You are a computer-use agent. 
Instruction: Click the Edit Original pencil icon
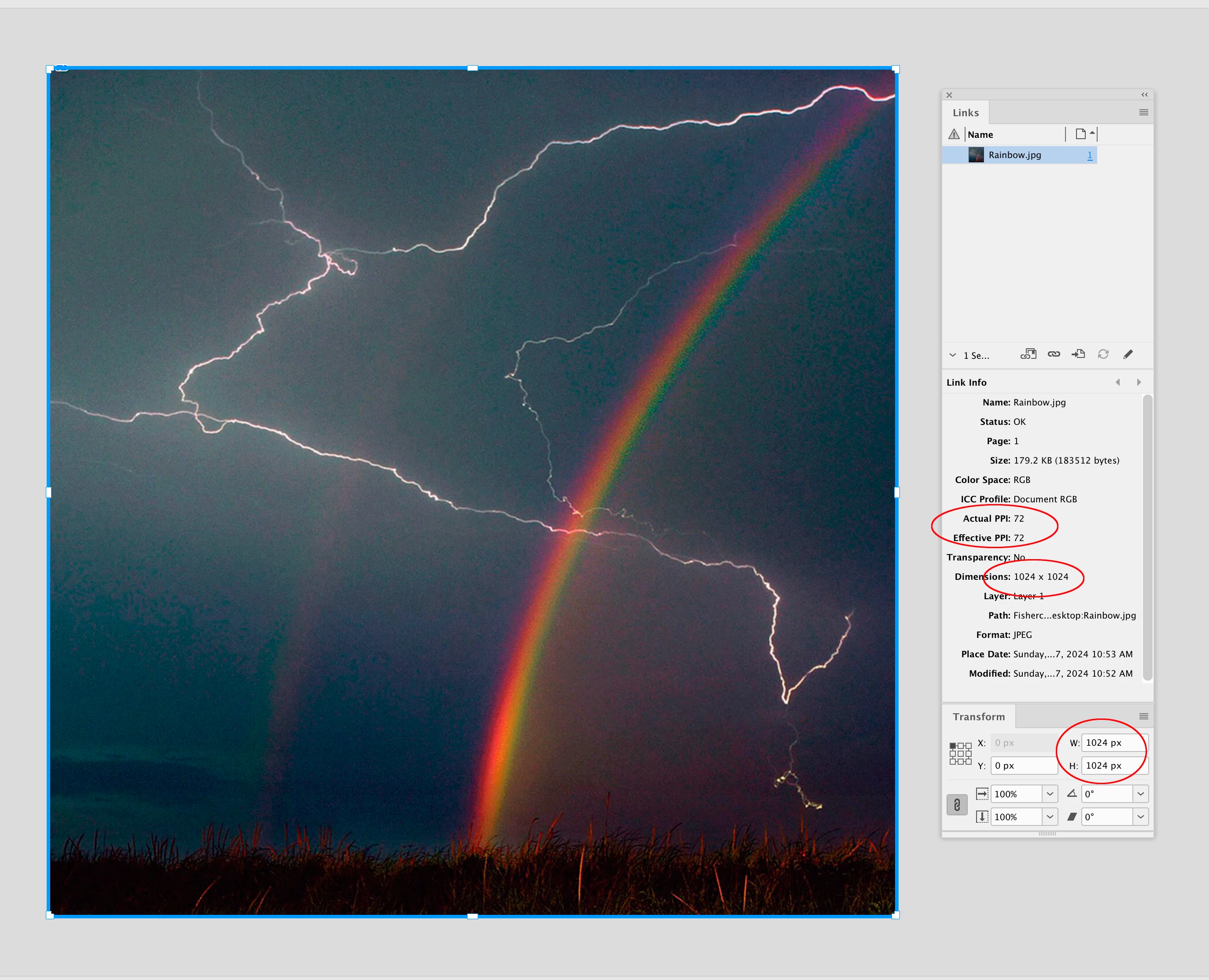click(x=1128, y=354)
